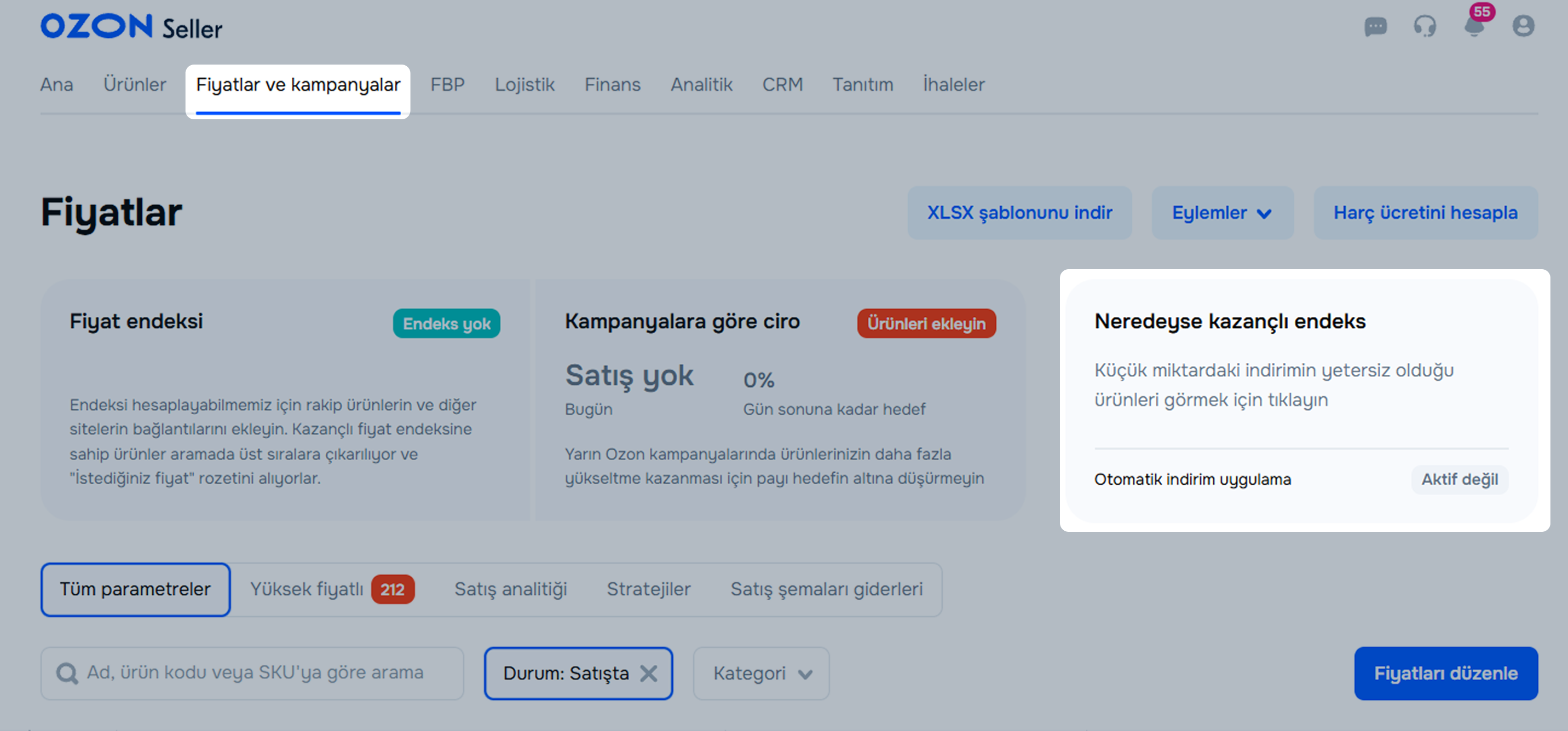Open the user profile icon
Viewport: 1568px width, 731px height.
[x=1523, y=26]
